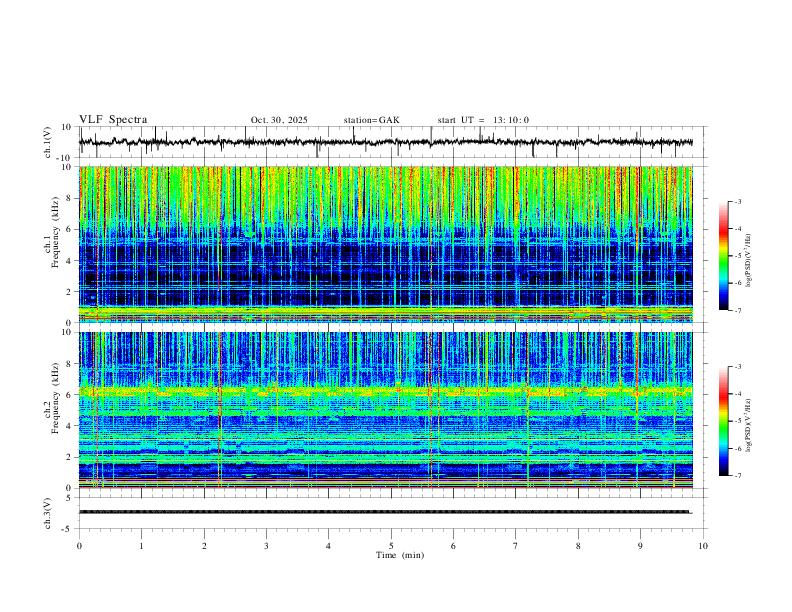Screen dimensions: 792x612
Task: Click the '8' kHz tick on ch.1 spectrogram axis
Action: coord(69,198)
